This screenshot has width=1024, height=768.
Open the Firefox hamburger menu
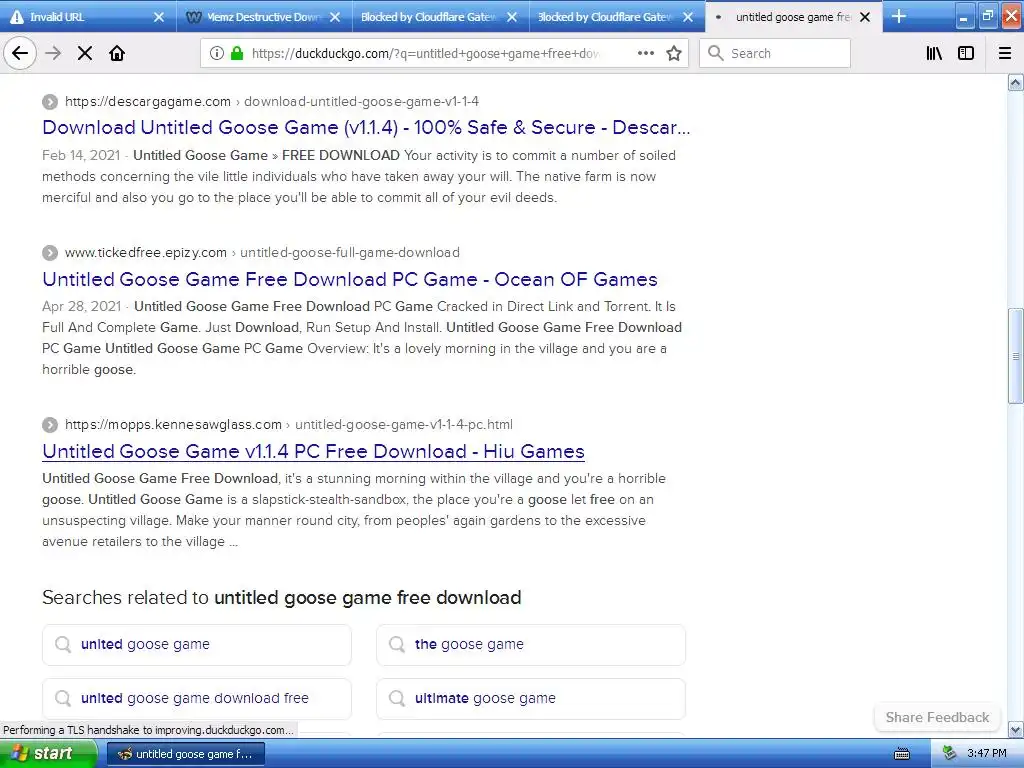coord(1005,54)
